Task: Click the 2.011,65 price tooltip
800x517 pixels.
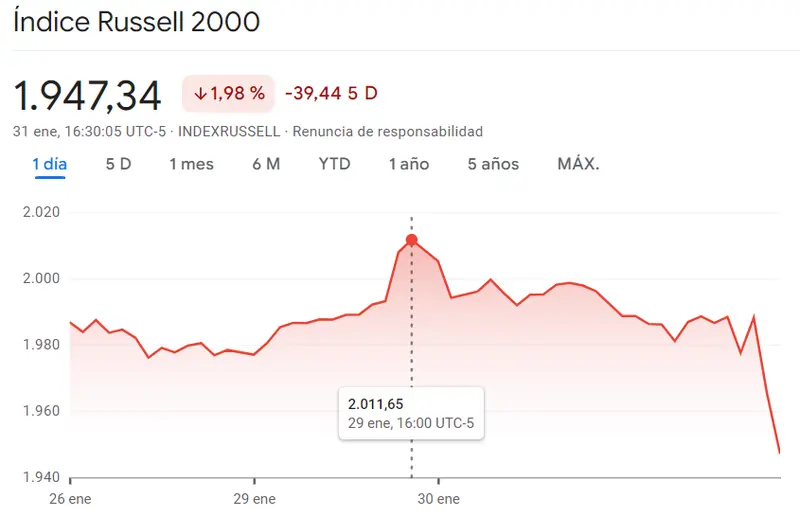Action: (411, 413)
